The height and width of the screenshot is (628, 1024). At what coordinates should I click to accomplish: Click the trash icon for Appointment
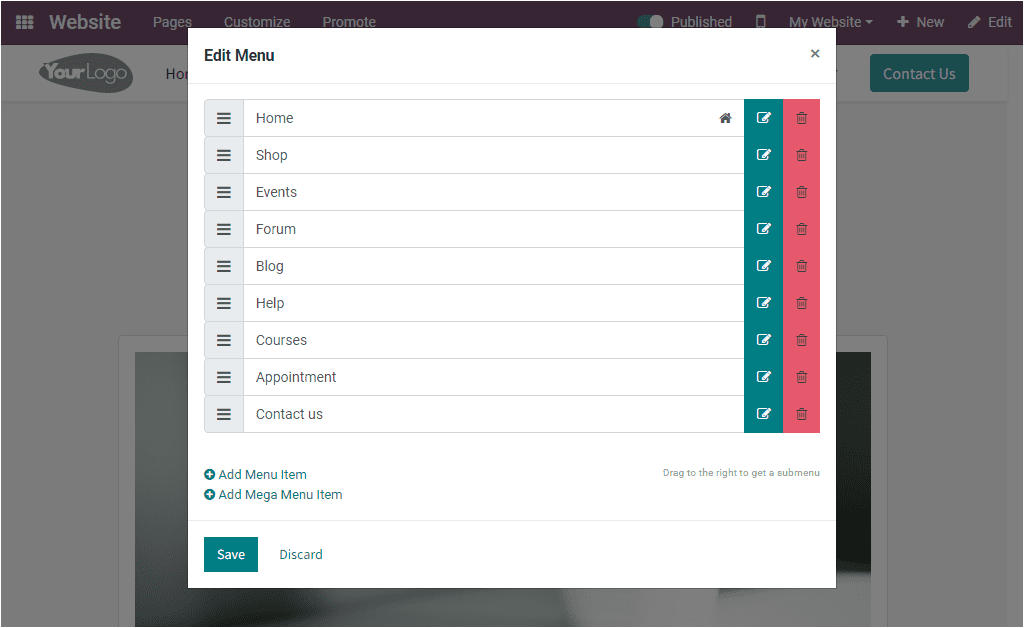[801, 377]
